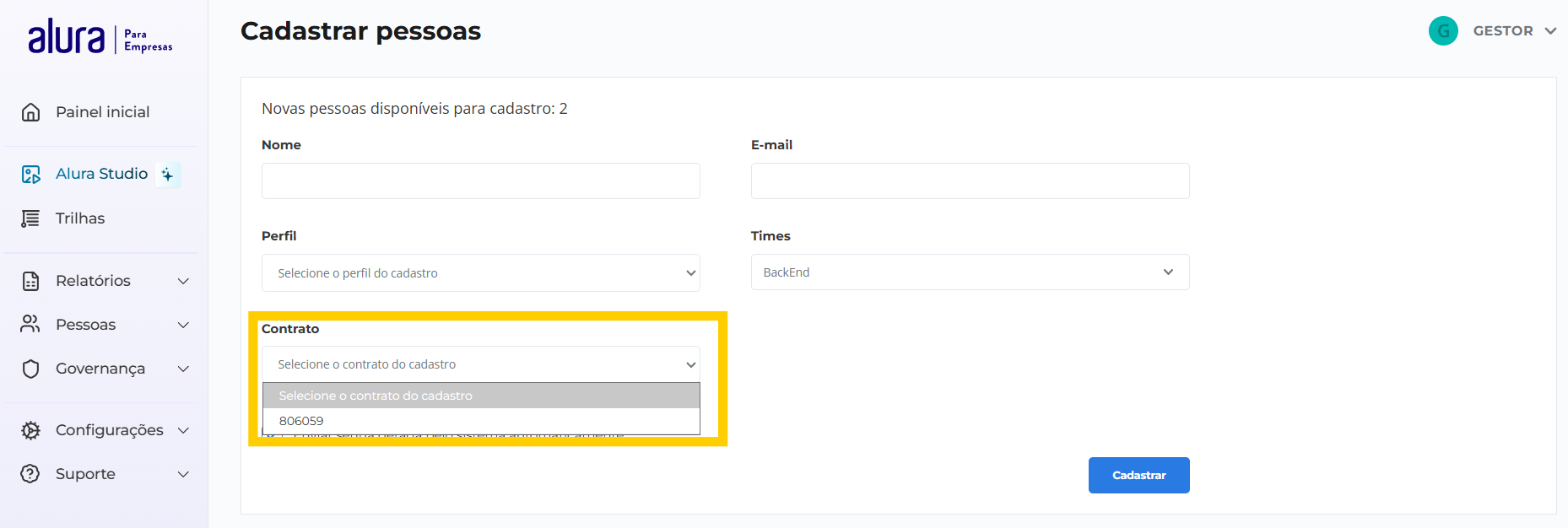Click the Painel inicial home icon

pos(31,112)
